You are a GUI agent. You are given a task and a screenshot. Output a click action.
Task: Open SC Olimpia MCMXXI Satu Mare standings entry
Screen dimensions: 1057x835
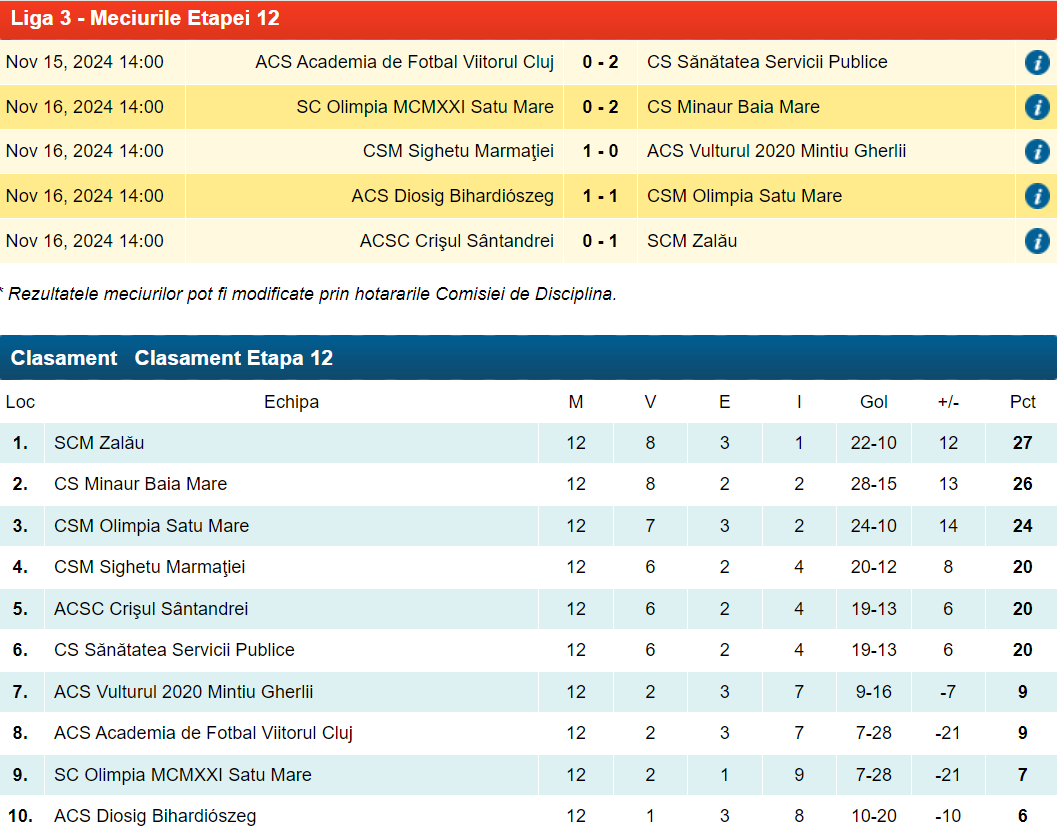click(182, 775)
